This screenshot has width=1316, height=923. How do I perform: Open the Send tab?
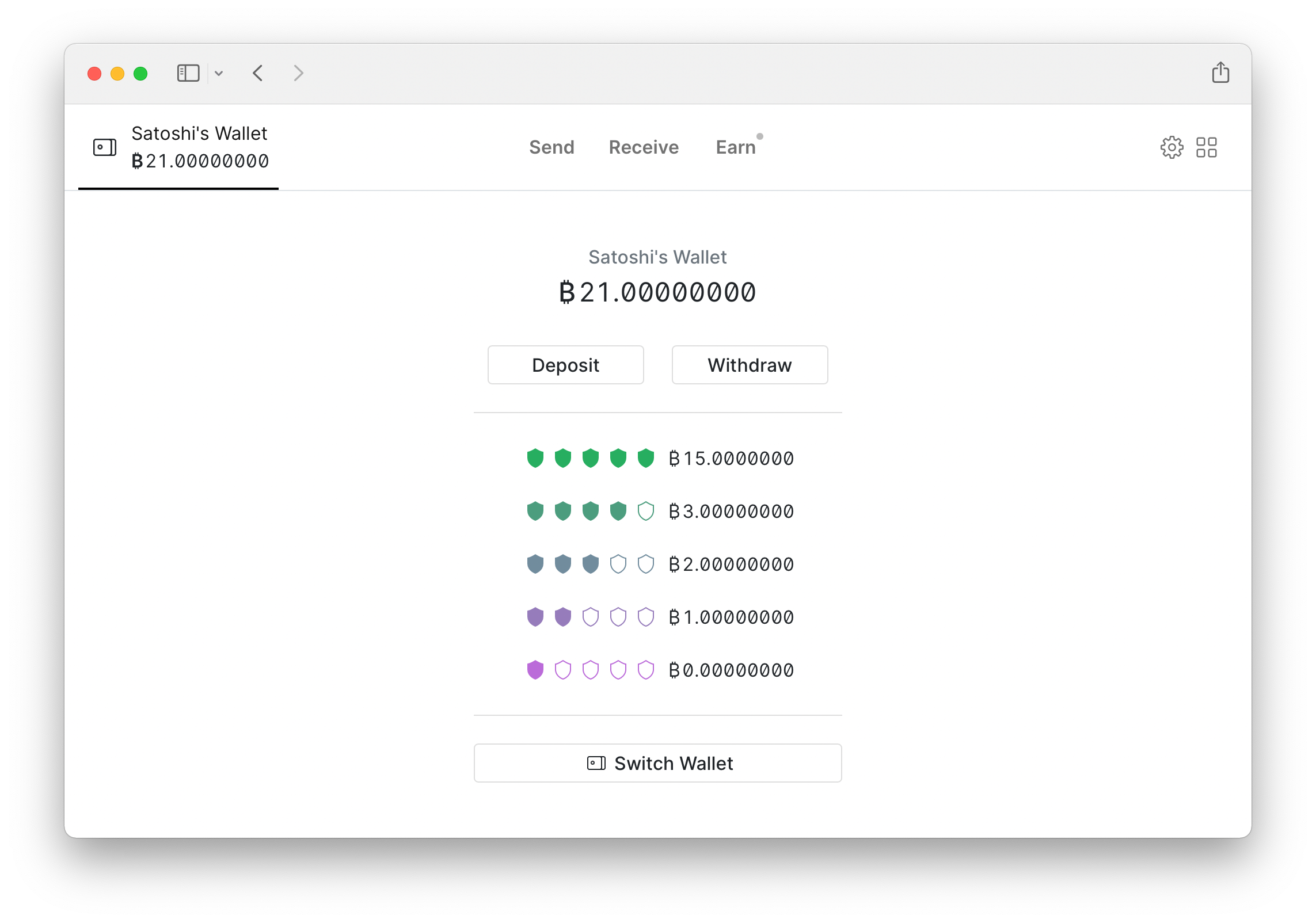551,147
